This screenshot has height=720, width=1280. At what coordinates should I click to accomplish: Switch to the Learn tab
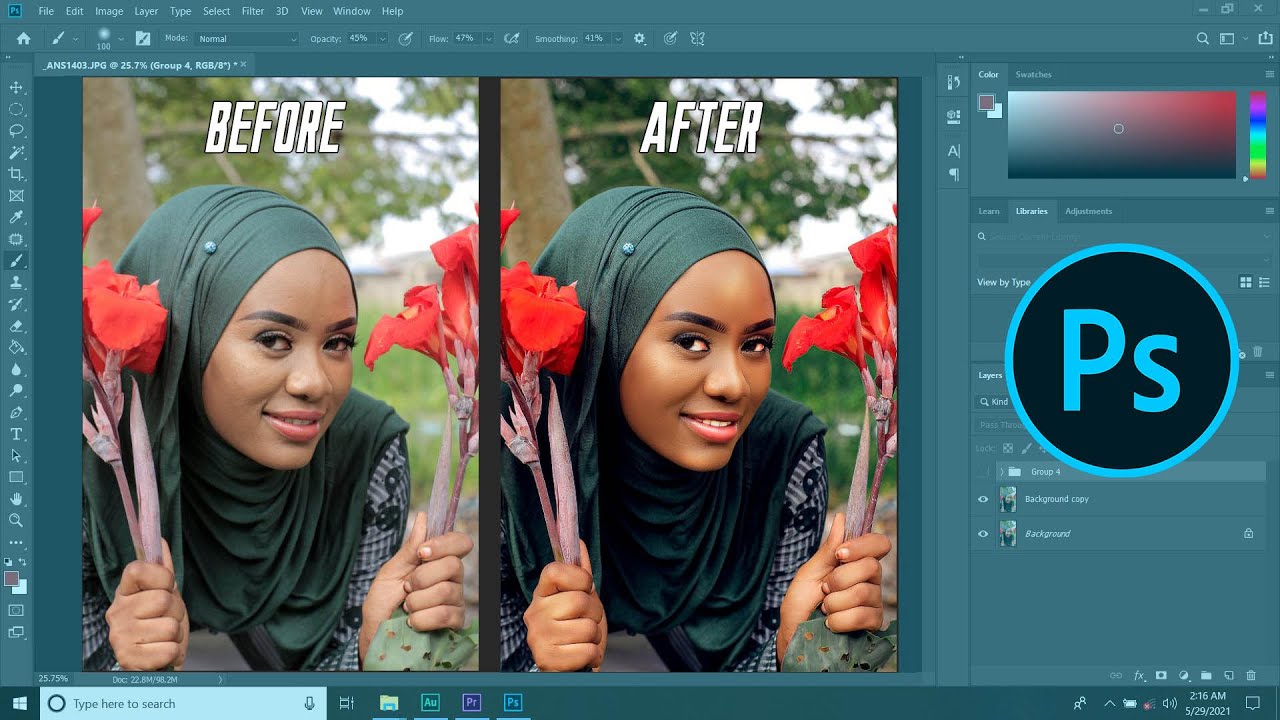989,211
